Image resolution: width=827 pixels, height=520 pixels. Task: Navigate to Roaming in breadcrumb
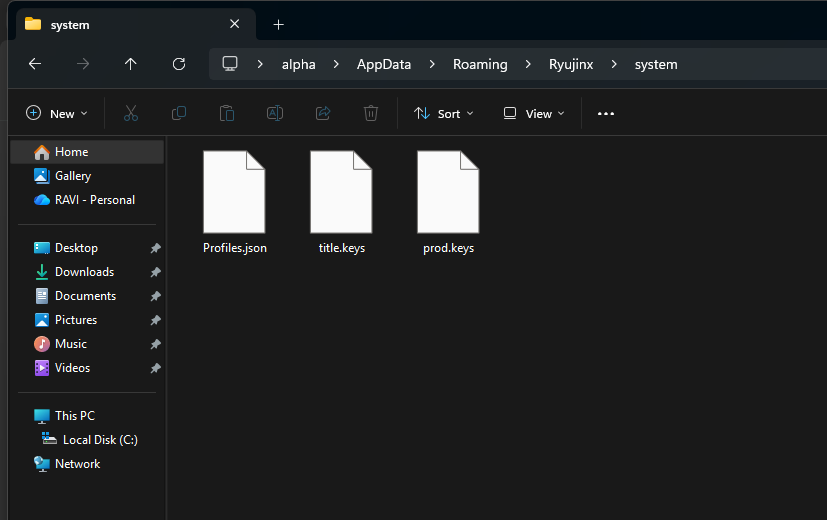coord(480,64)
